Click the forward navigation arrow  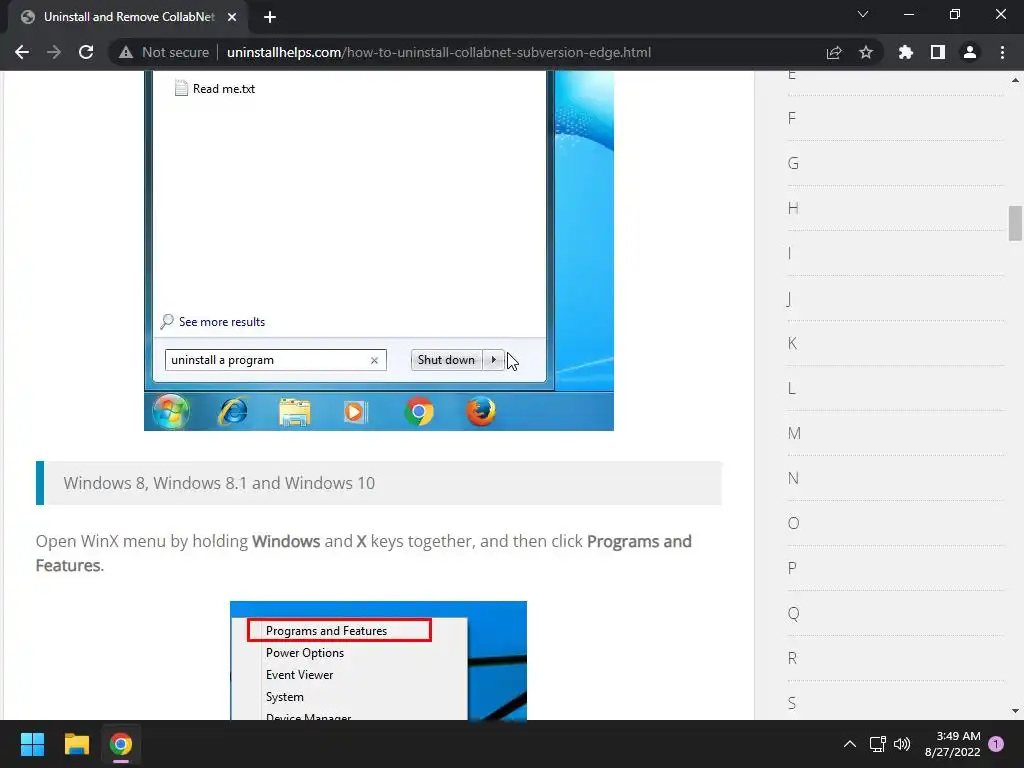click(54, 52)
